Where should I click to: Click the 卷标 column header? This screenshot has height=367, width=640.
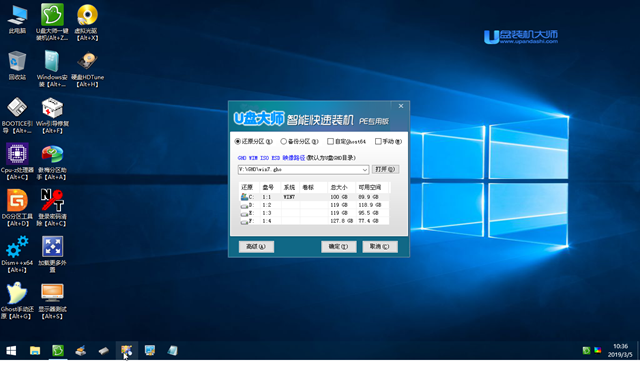[x=313, y=187]
